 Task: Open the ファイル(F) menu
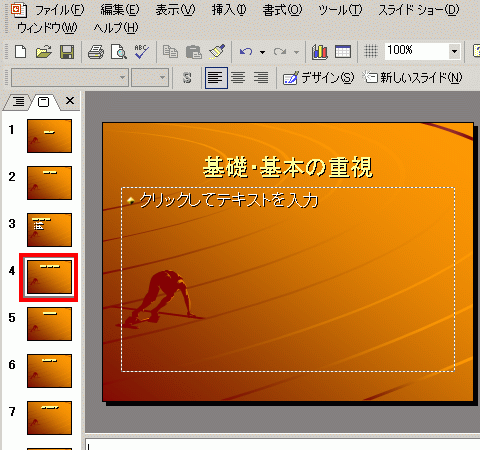click(x=60, y=10)
